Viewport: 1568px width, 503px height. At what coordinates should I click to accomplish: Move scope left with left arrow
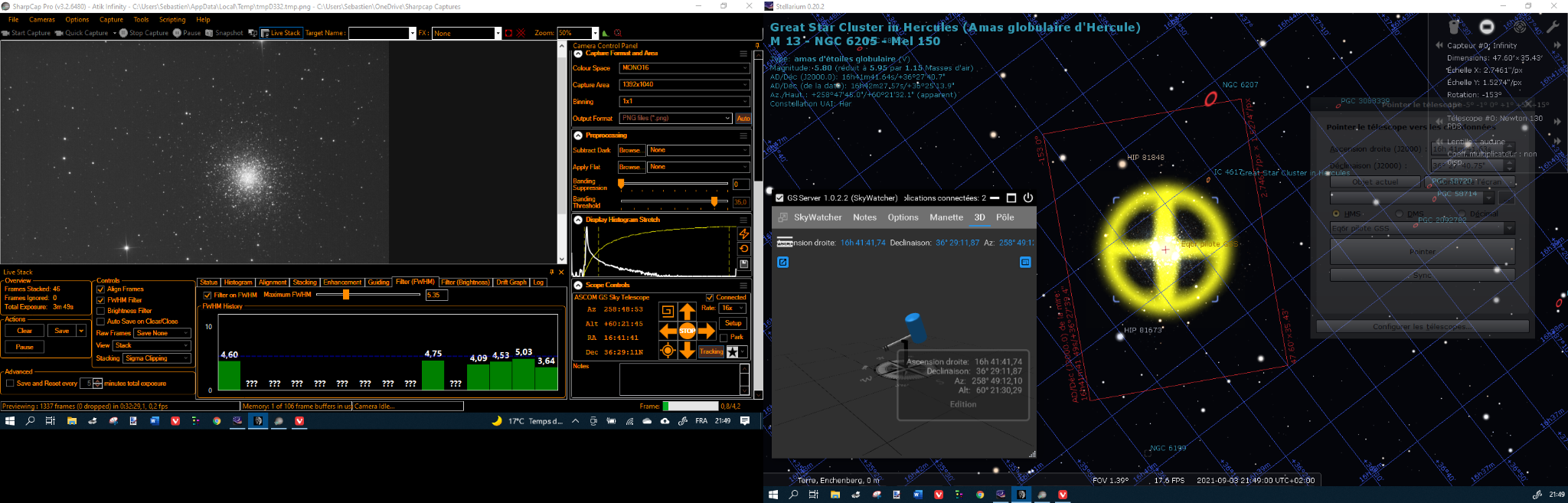point(668,331)
